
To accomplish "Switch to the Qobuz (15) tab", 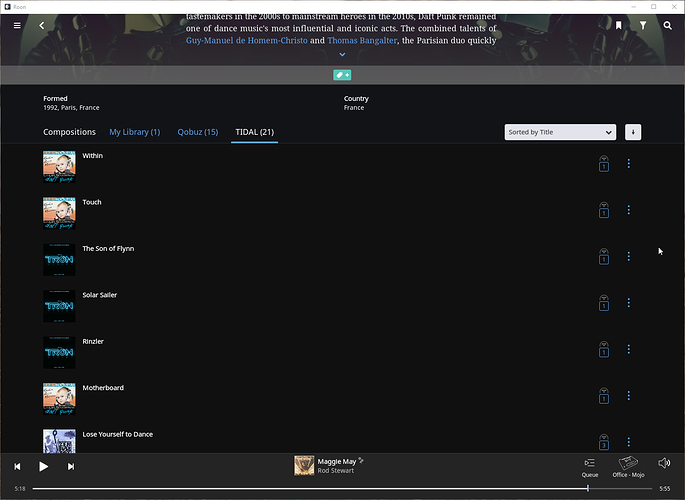I will (x=197, y=132).
